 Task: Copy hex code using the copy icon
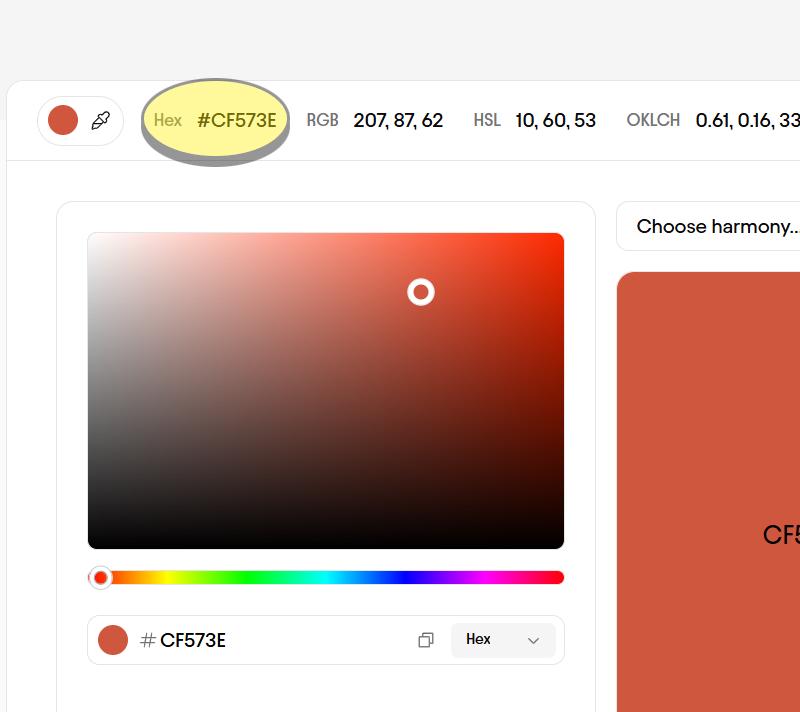coord(426,640)
